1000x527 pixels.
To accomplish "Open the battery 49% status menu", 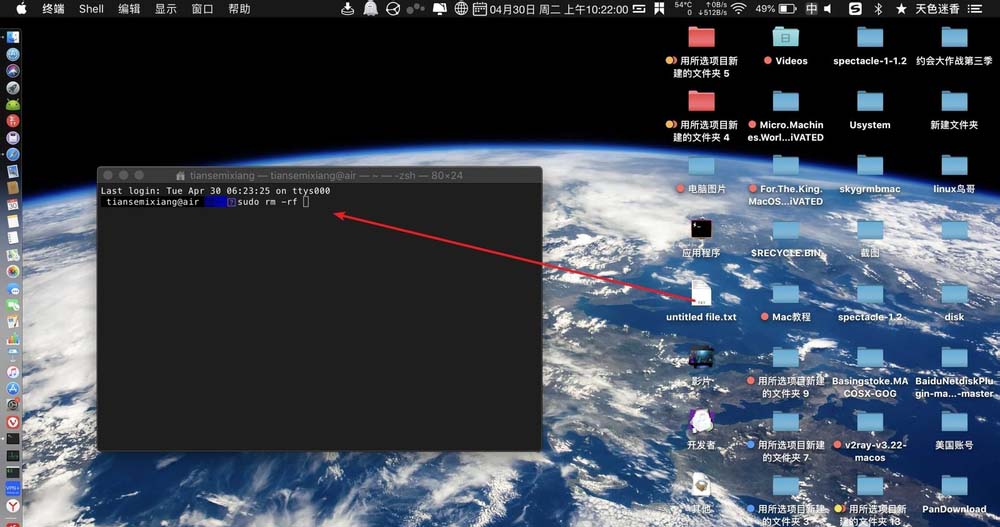I will click(776, 9).
